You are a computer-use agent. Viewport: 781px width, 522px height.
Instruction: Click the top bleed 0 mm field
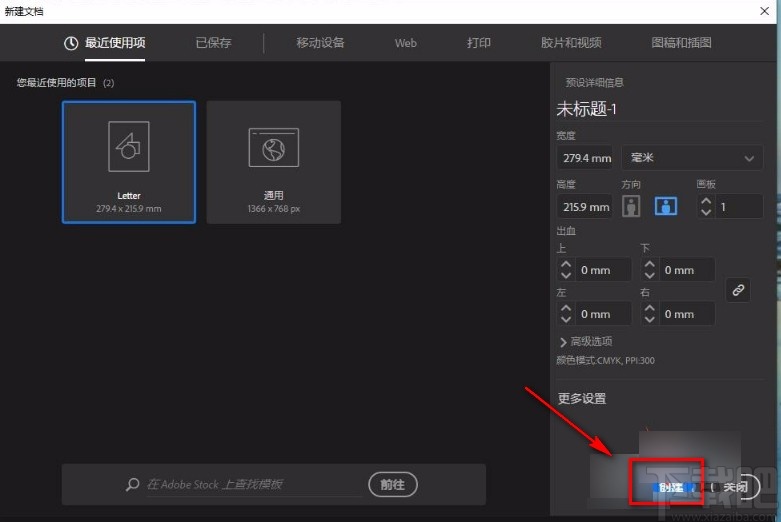(x=603, y=270)
